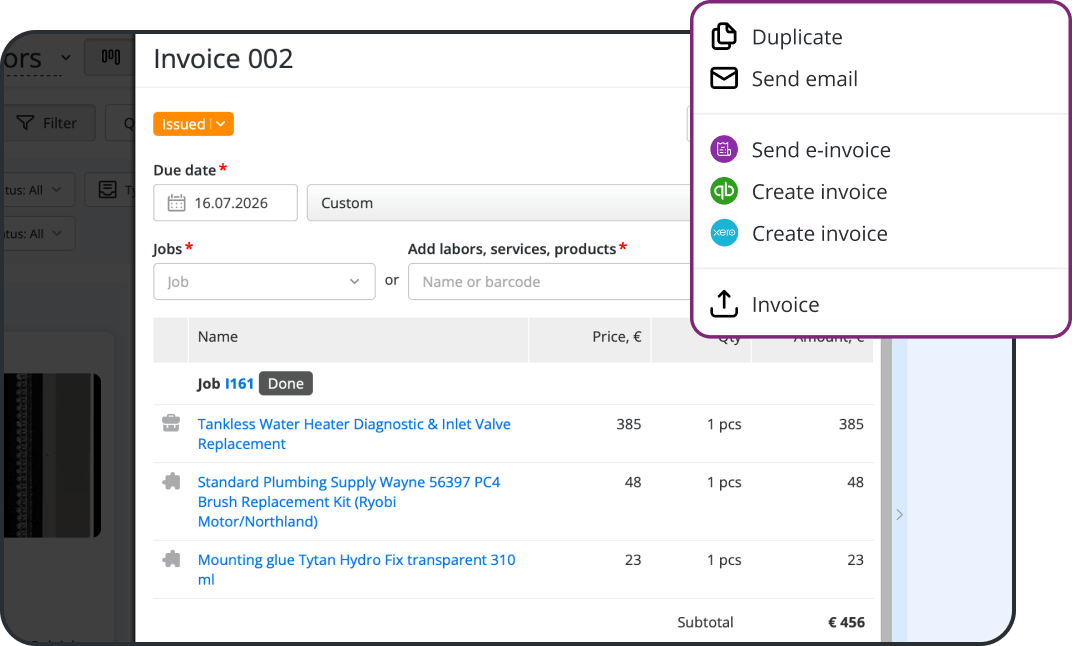Image resolution: width=1072 pixels, height=646 pixels.
Task: Click the Name column header
Action: click(x=218, y=336)
